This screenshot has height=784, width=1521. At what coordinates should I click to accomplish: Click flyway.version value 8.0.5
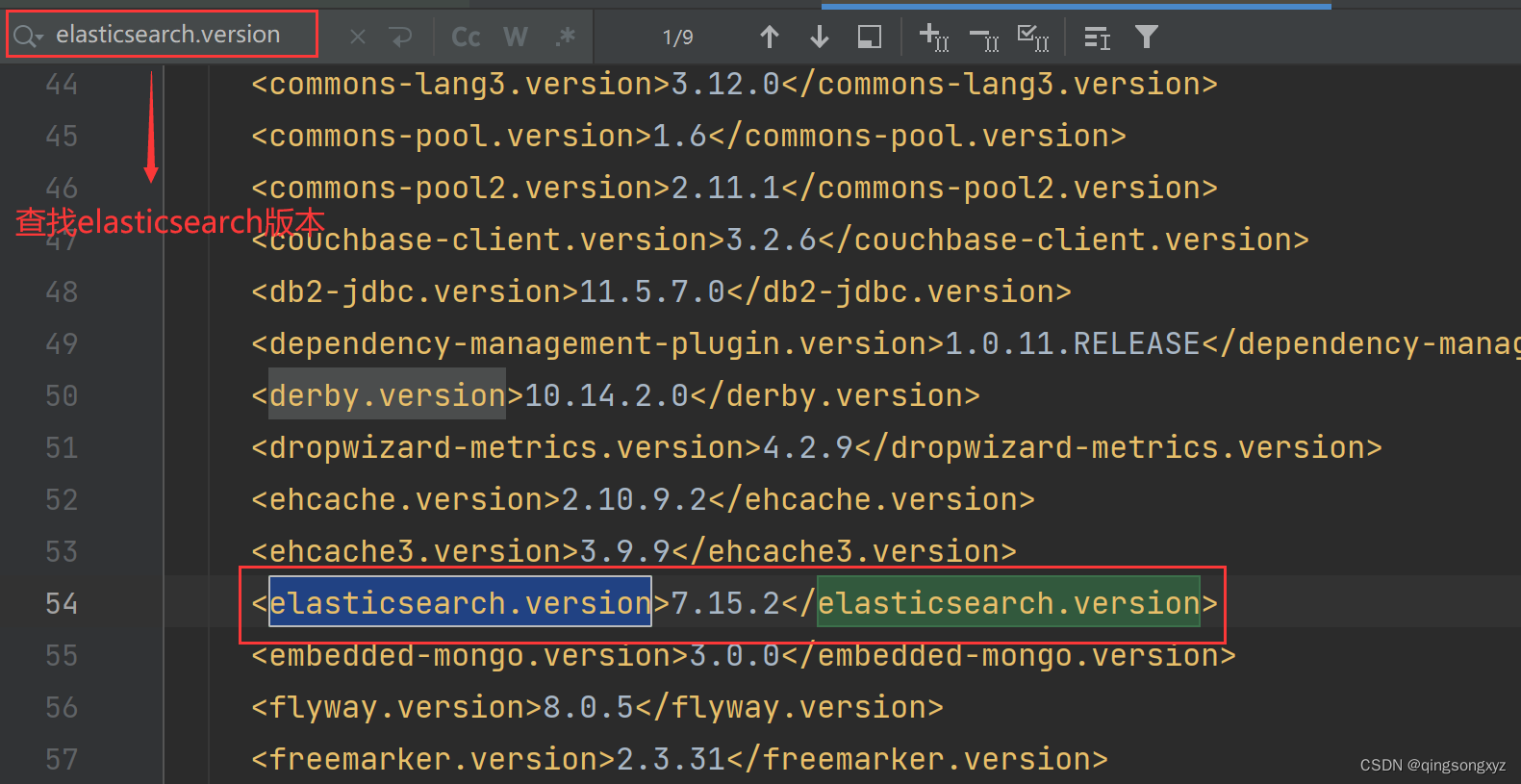[589, 708]
